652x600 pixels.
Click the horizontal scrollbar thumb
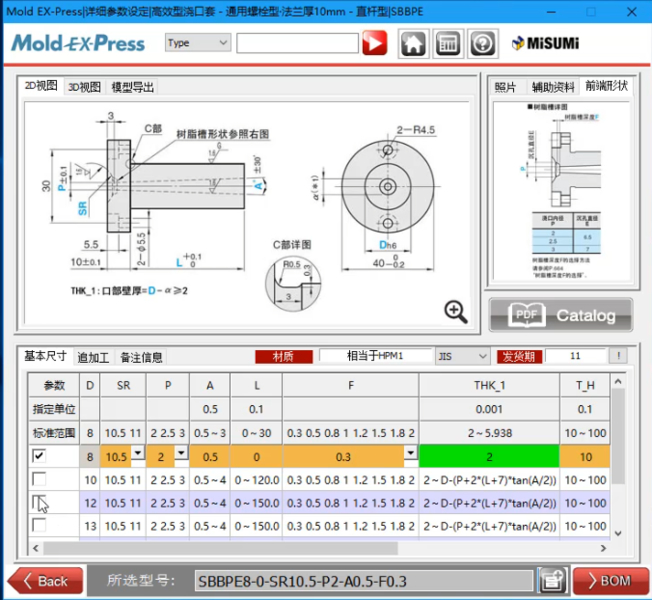[220, 548]
